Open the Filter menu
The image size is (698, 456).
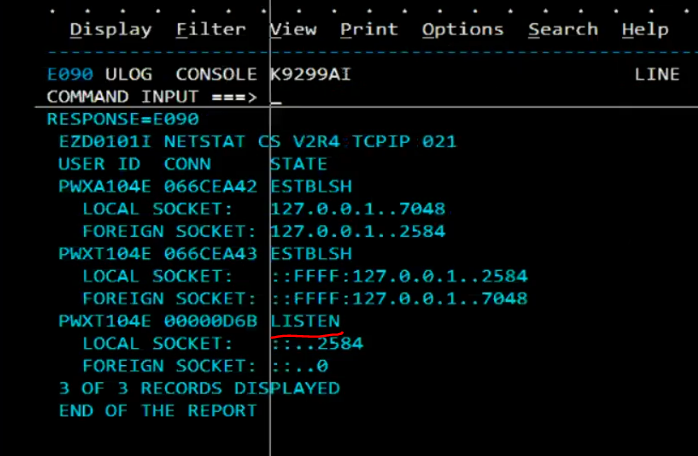coord(211,29)
